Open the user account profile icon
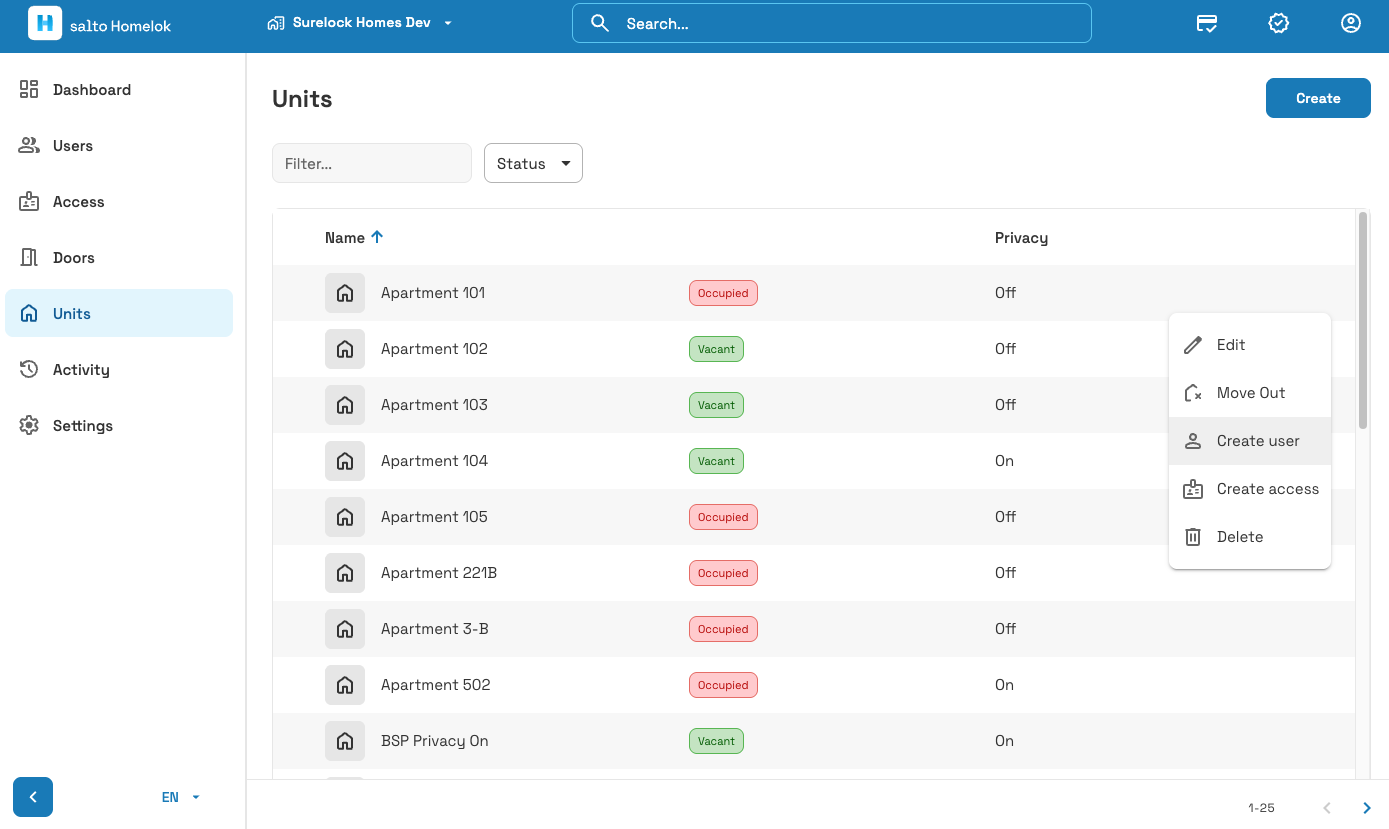This screenshot has height=829, width=1389. coord(1351,23)
